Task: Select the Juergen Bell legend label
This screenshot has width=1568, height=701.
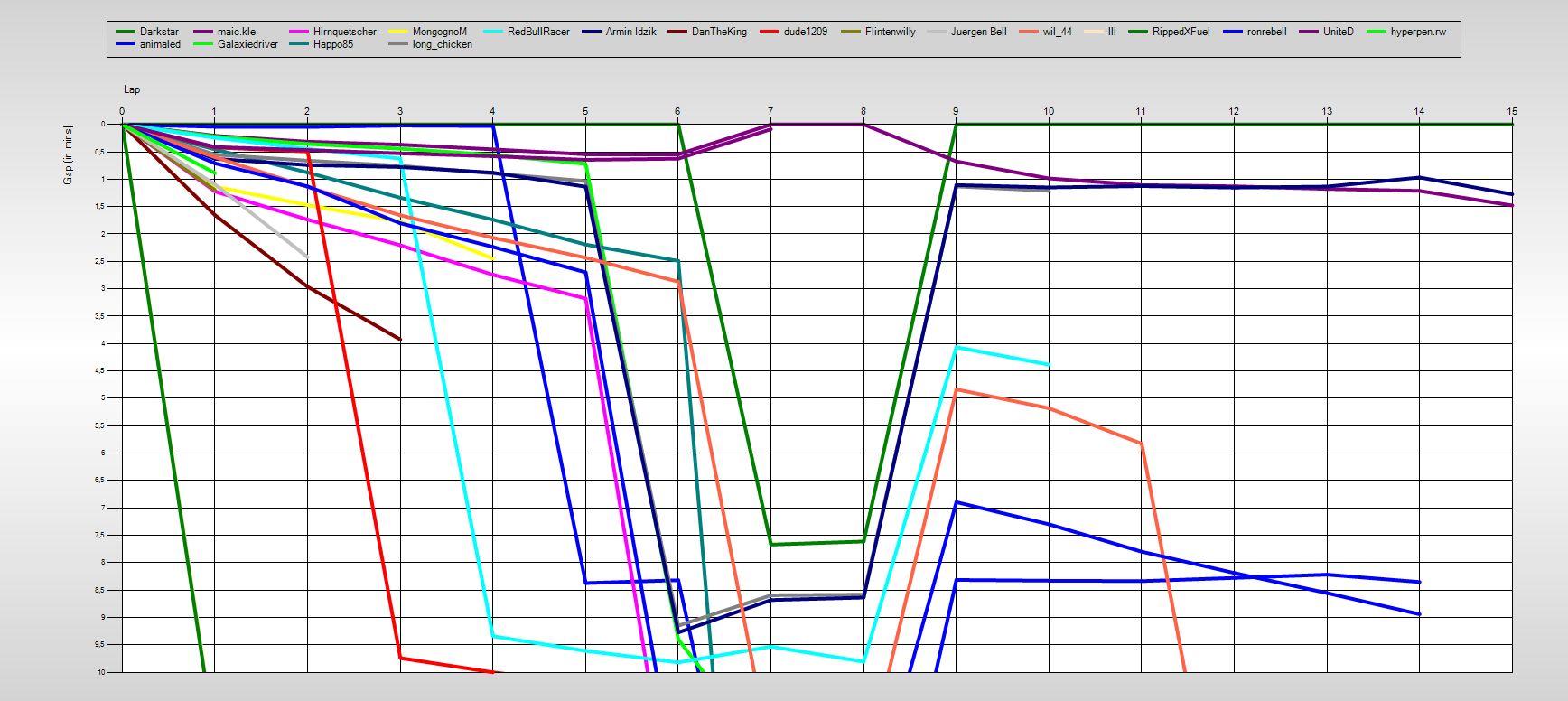Action: (978, 32)
